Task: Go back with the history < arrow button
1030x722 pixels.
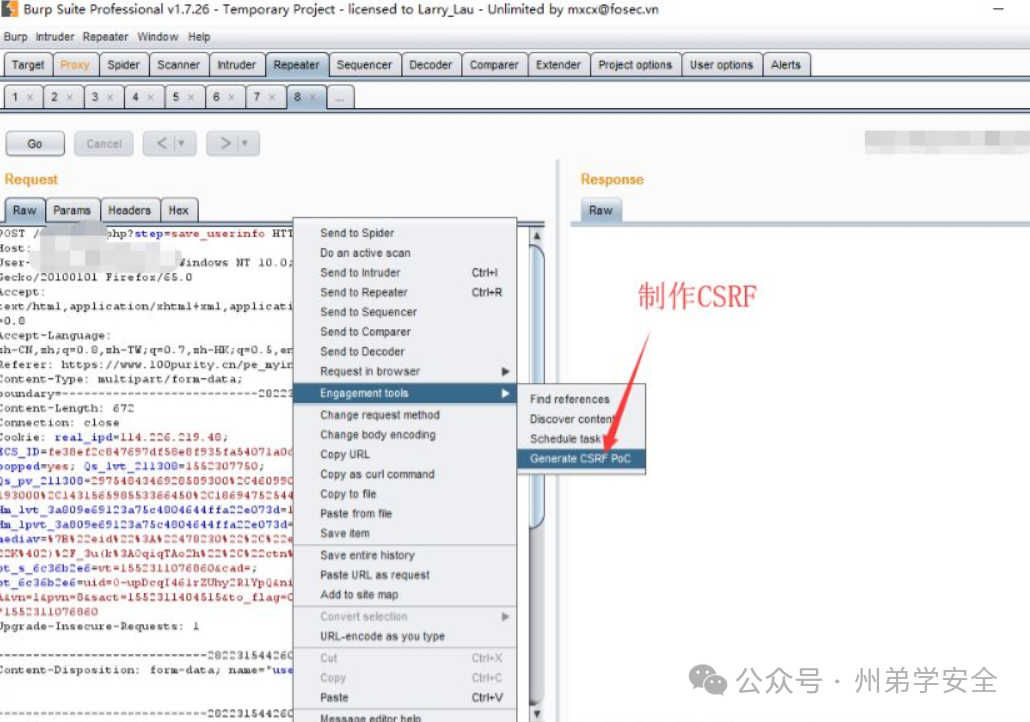Action: (x=162, y=143)
